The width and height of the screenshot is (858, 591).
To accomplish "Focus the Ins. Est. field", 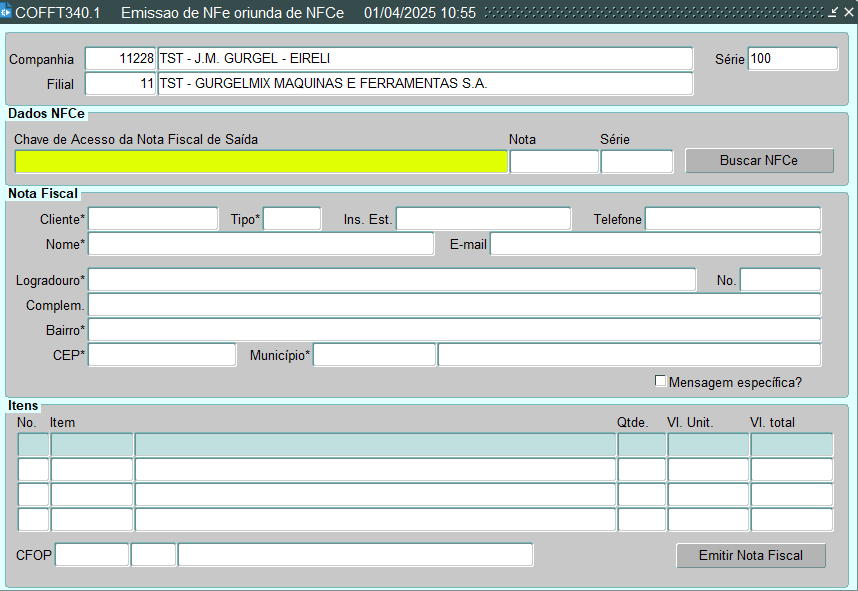I will [x=483, y=219].
